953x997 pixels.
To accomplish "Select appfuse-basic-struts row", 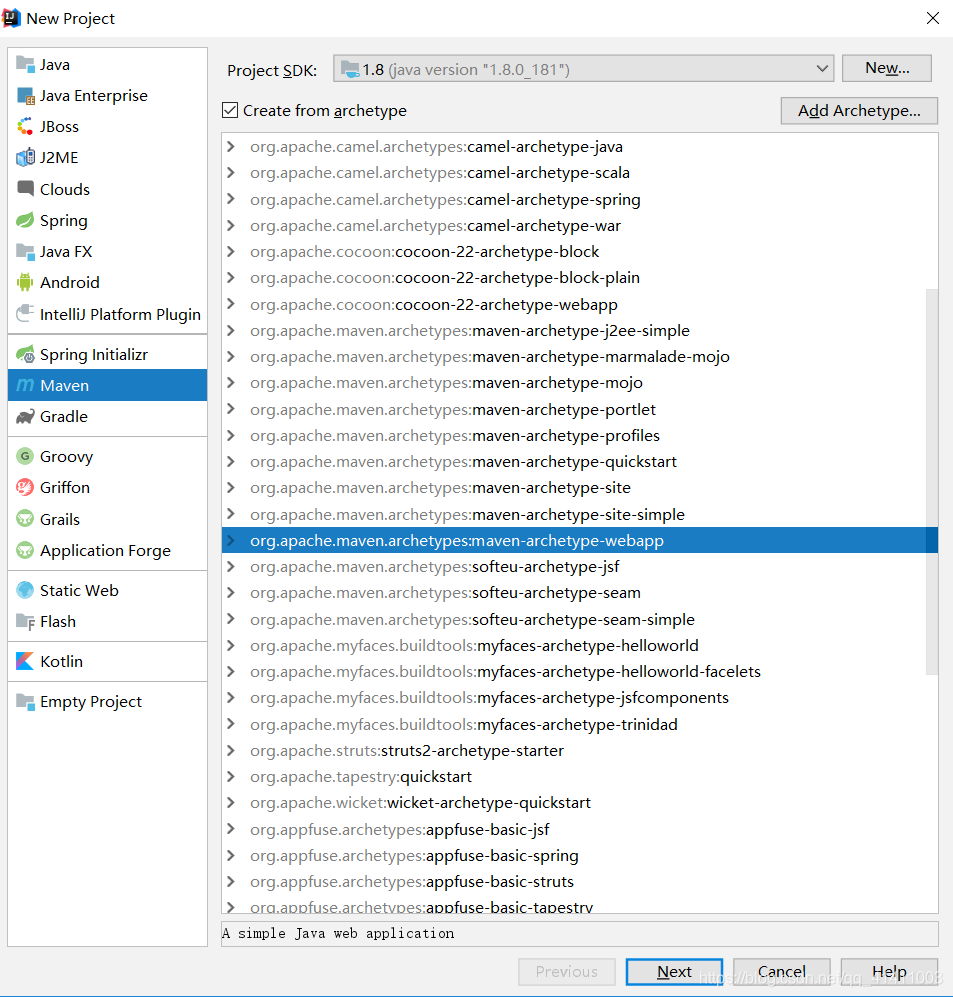I will (x=579, y=881).
